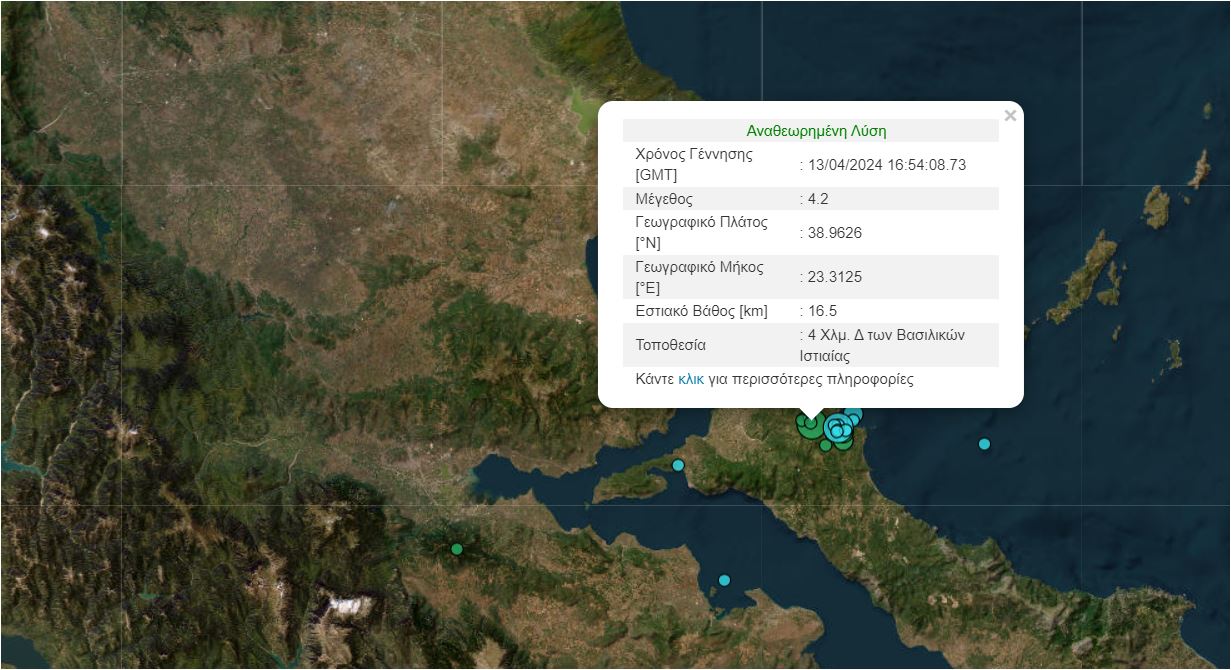The height and width of the screenshot is (670, 1231).
Task: Click the origin time value 13/04/2024 16:54:08.73
Action: [887, 165]
